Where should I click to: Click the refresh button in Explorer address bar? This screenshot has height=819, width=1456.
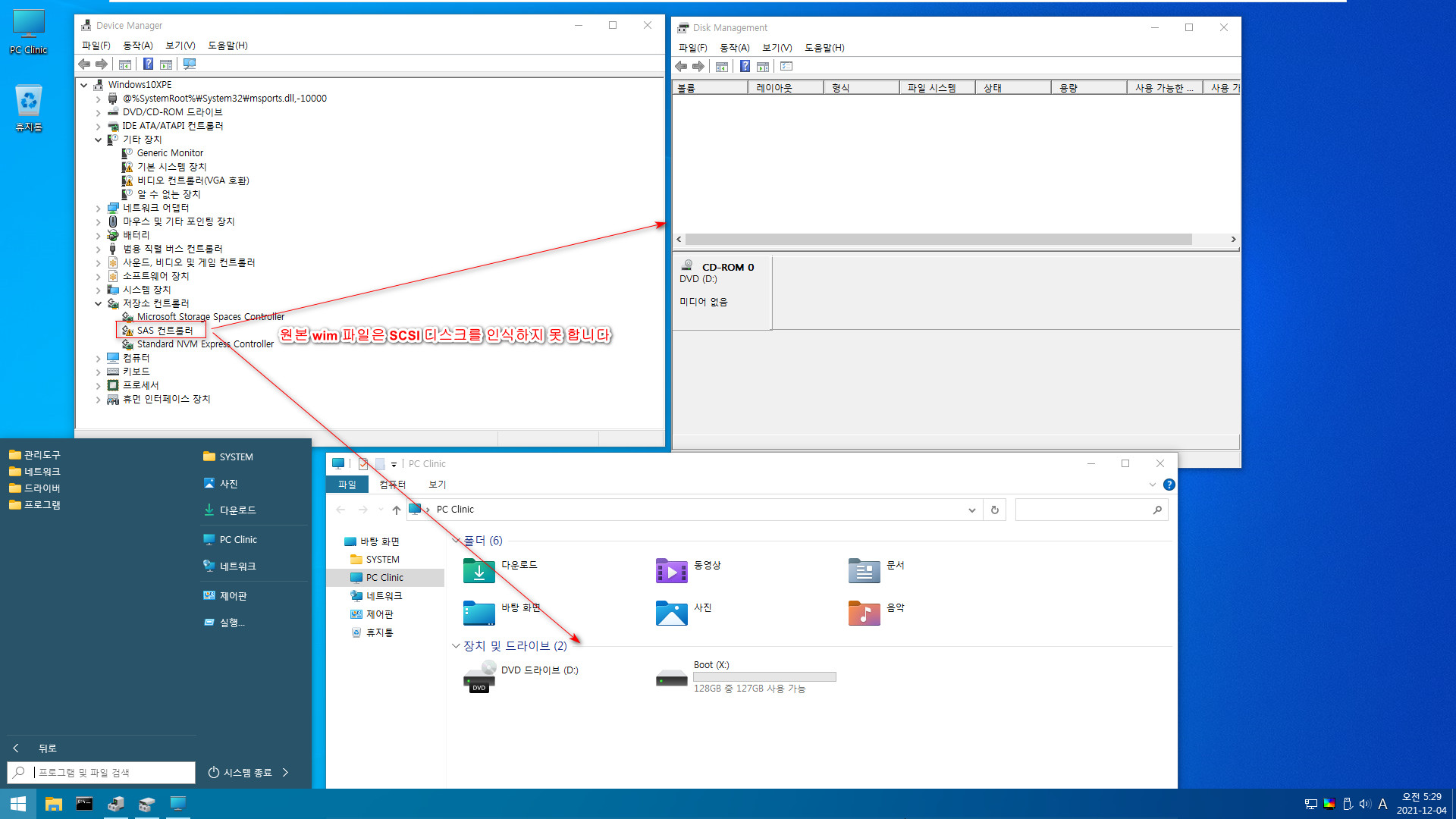(x=995, y=510)
